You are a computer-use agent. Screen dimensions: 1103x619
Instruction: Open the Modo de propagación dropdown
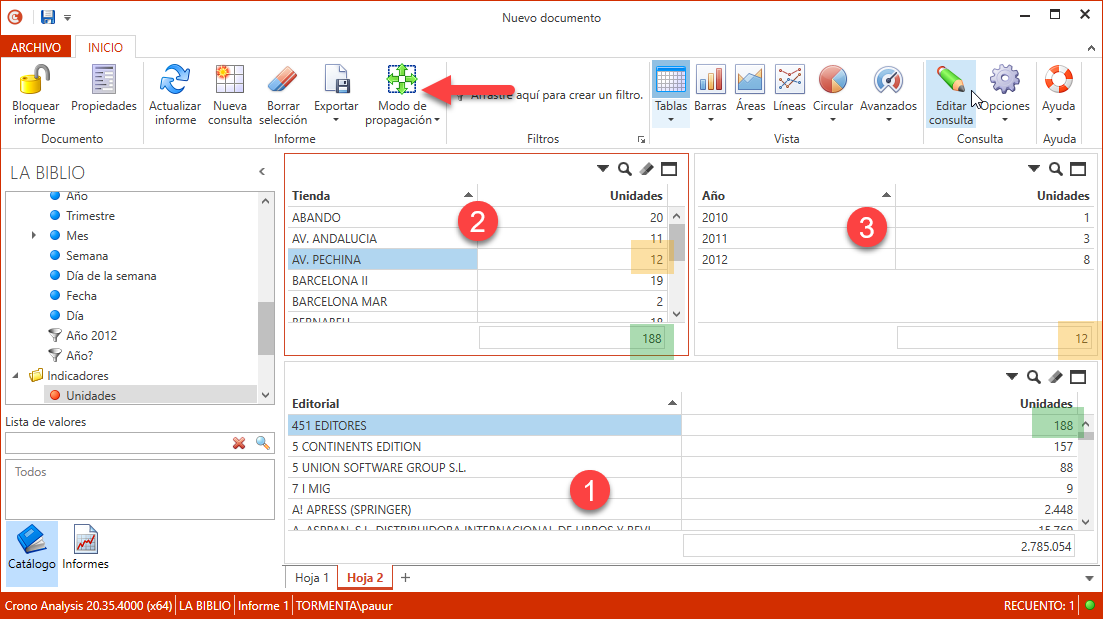click(x=437, y=121)
